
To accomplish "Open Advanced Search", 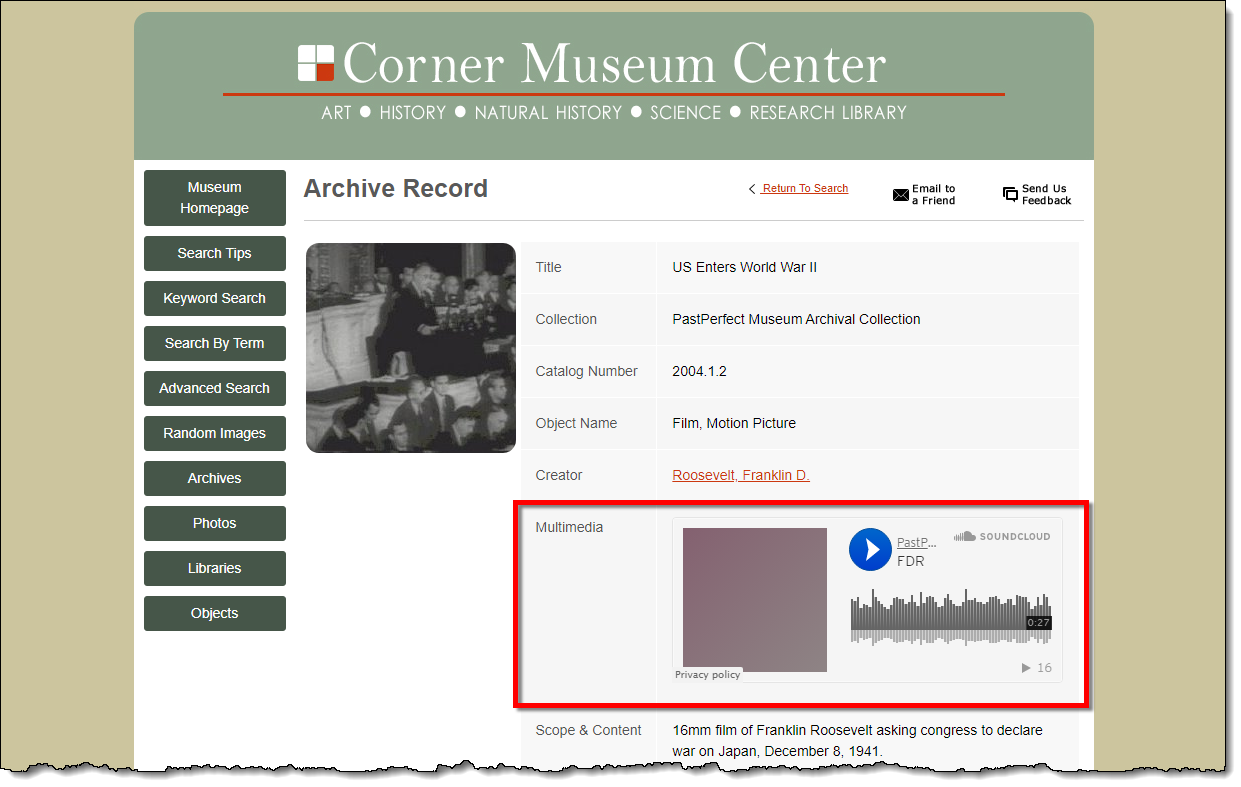I will point(214,388).
